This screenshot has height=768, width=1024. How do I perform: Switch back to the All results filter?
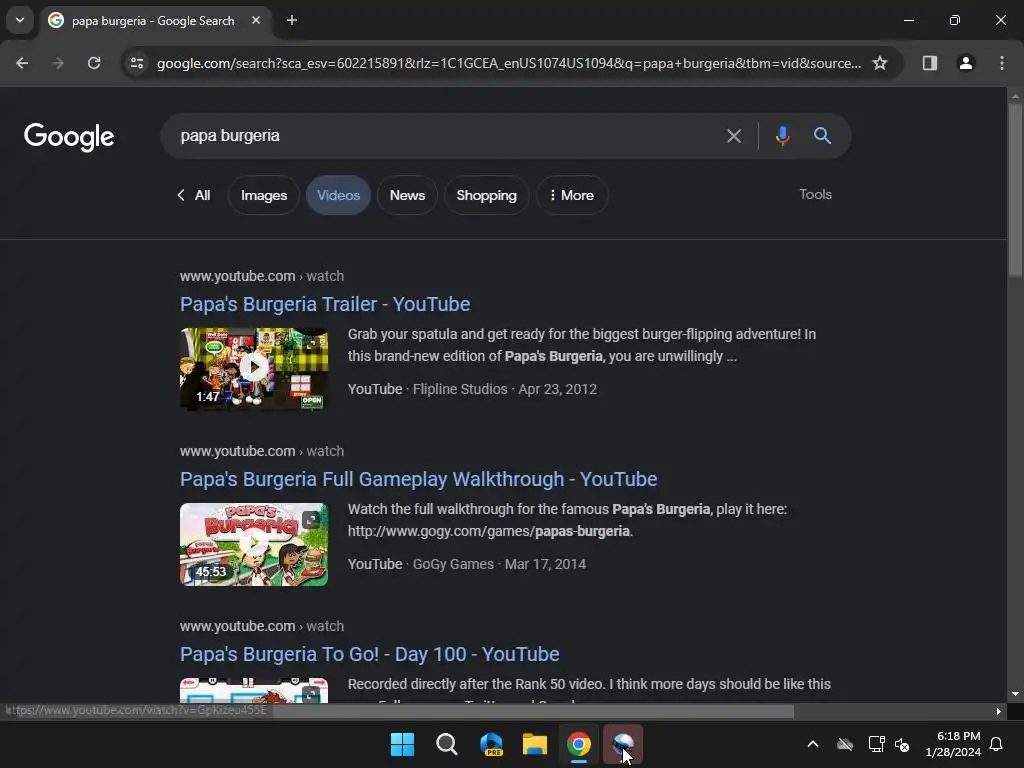194,195
